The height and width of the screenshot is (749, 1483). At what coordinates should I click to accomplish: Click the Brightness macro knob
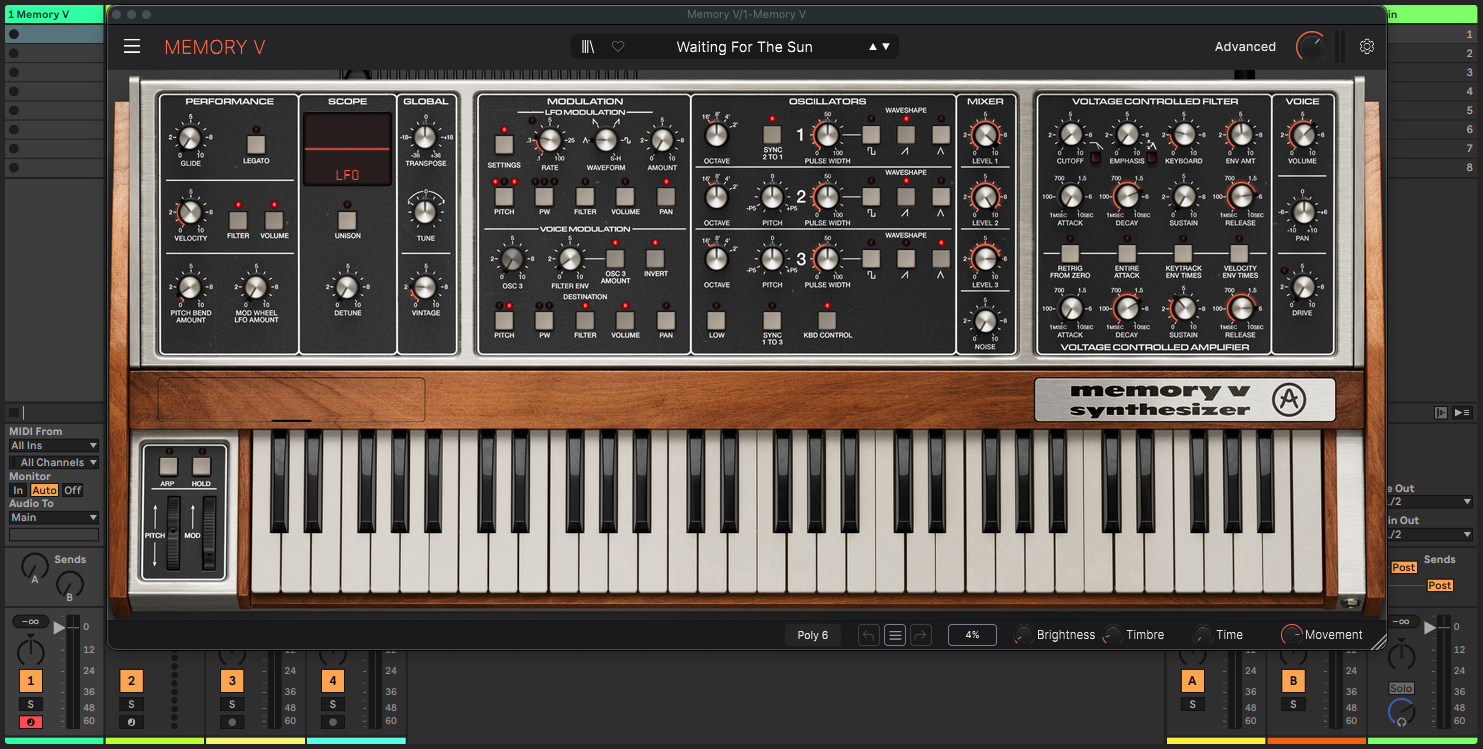(x=1023, y=635)
